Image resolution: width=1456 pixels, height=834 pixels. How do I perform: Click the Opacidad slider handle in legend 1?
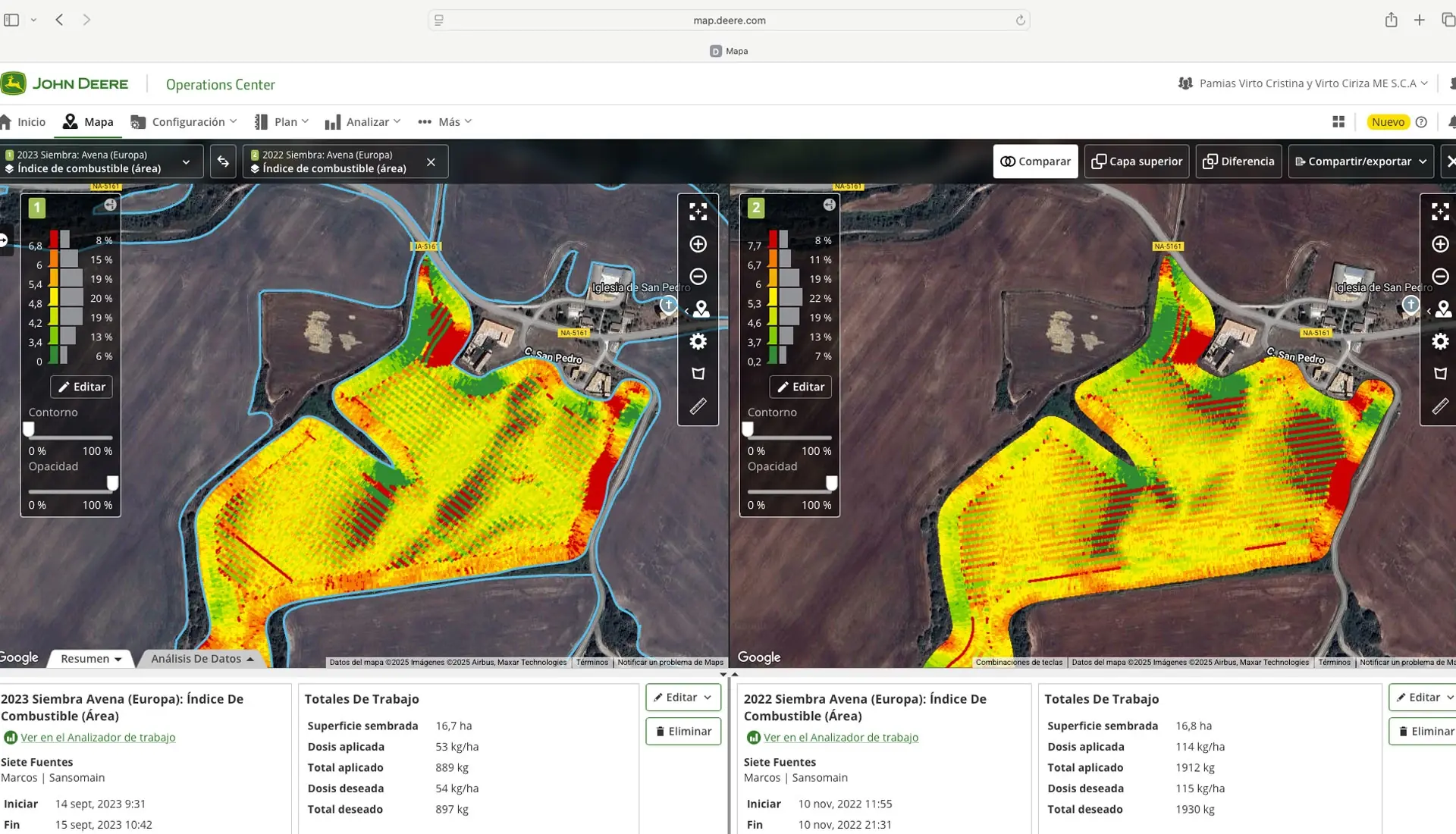pos(112,483)
